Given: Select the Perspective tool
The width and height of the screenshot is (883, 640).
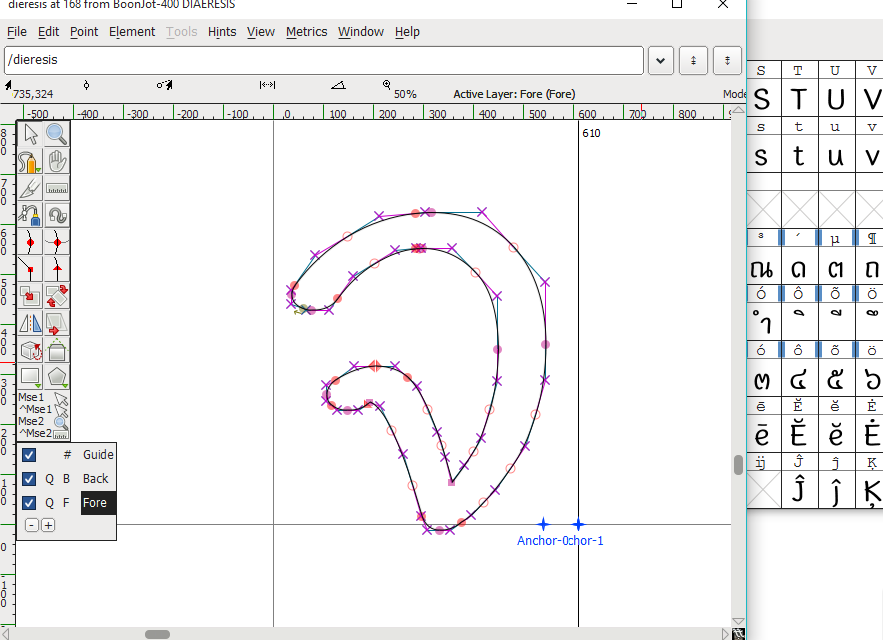Looking at the screenshot, I should click(57, 350).
